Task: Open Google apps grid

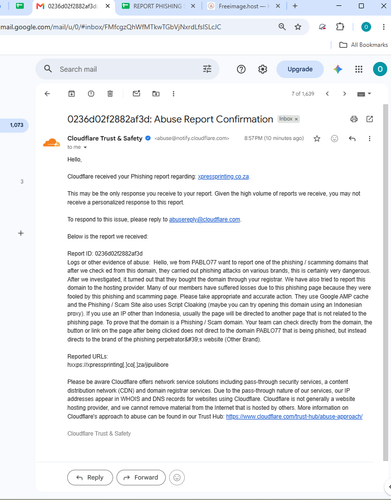Action: 359,69
